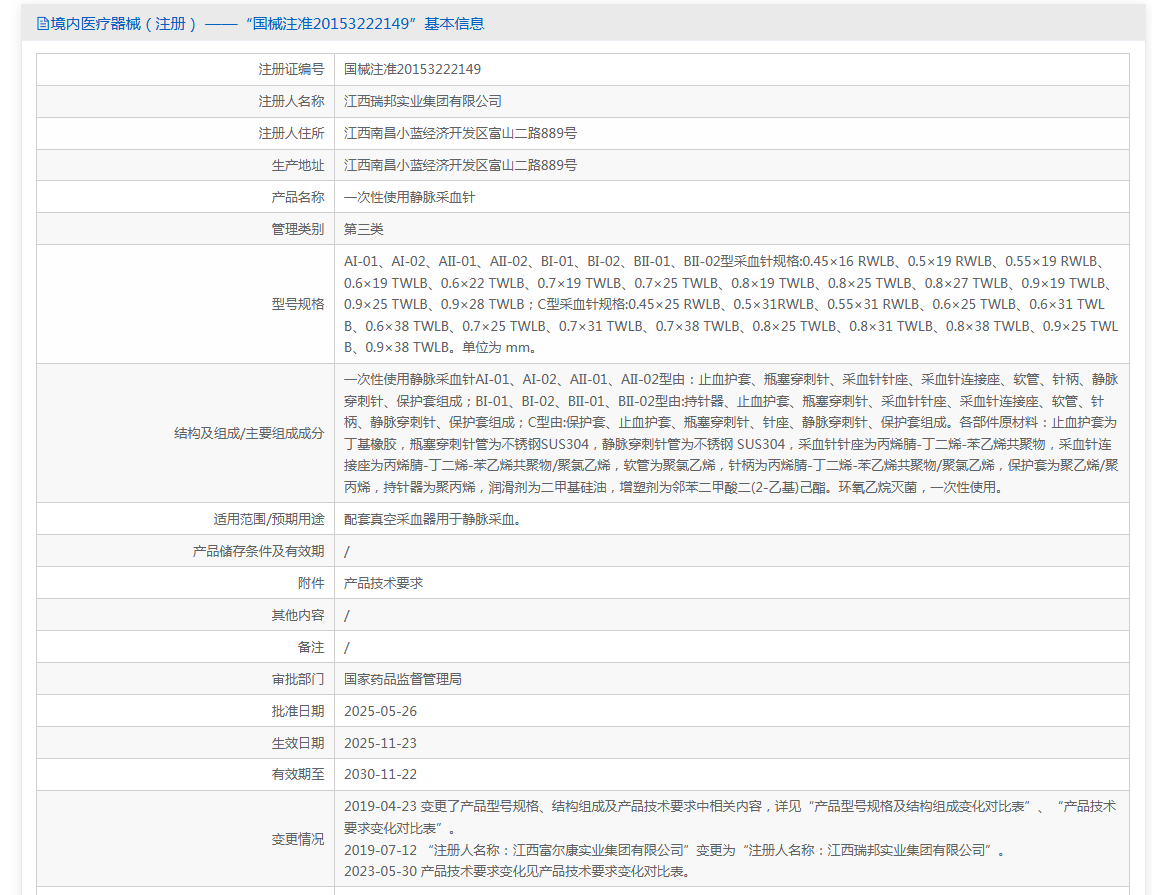Click the composition paragraph starting 一次性使用静脉采血针AI-01
Screen dimensions: 1152x895
coord(731,434)
